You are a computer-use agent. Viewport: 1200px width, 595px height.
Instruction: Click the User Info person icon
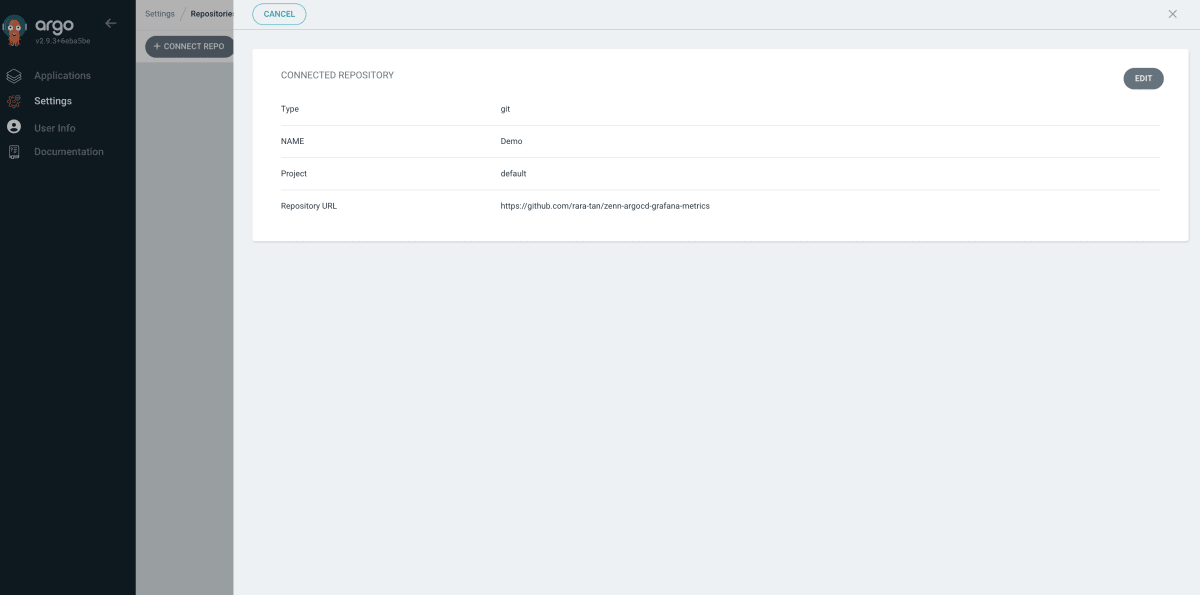pos(14,127)
